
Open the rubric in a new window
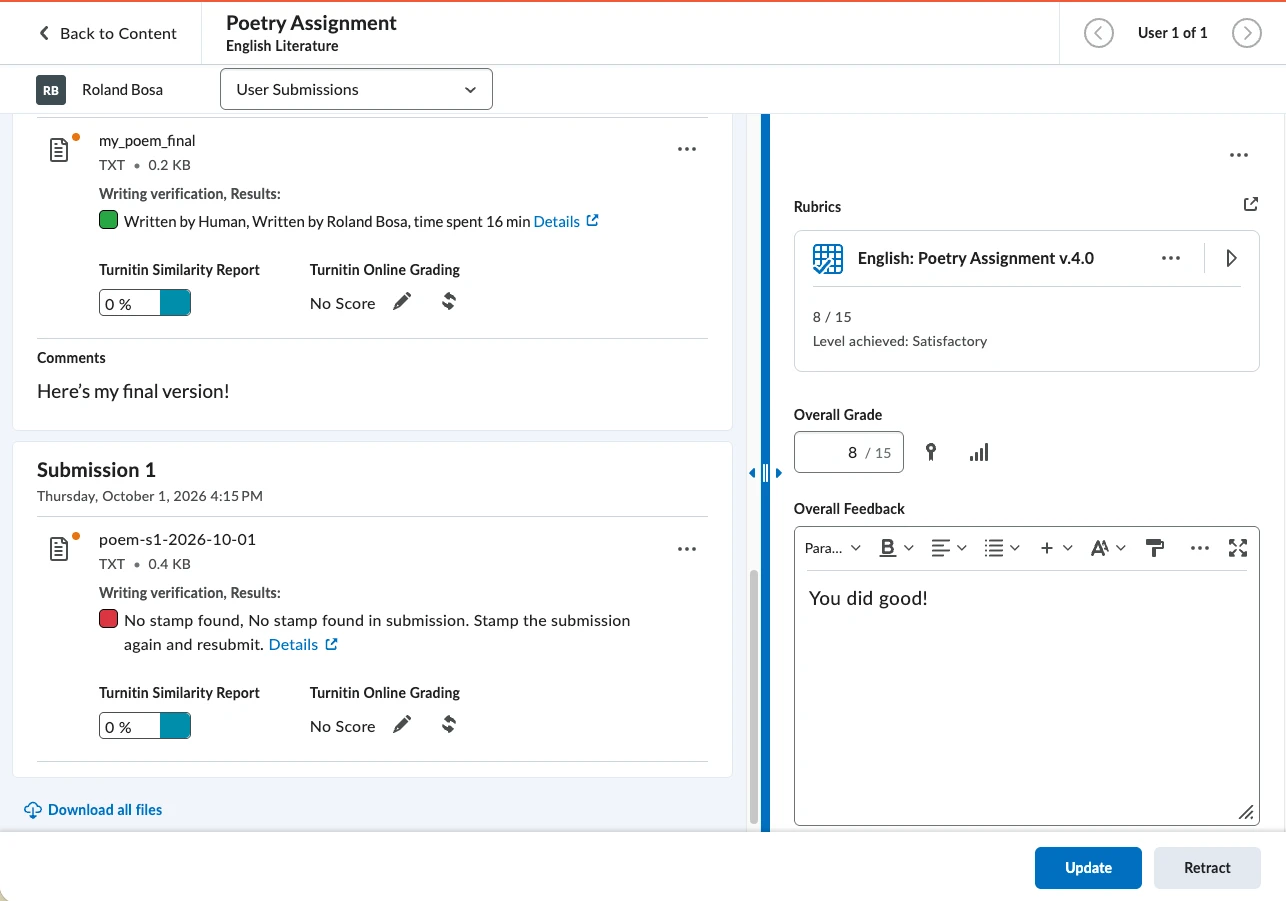[x=1250, y=205]
